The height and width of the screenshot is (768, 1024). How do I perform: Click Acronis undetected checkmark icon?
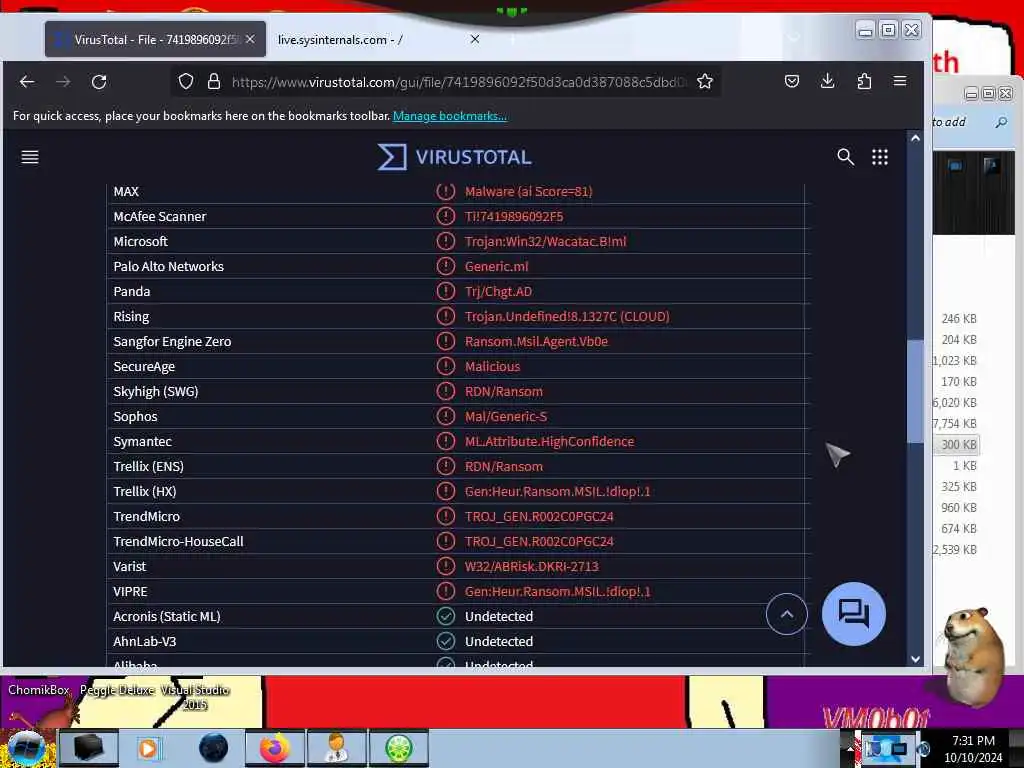(445, 616)
